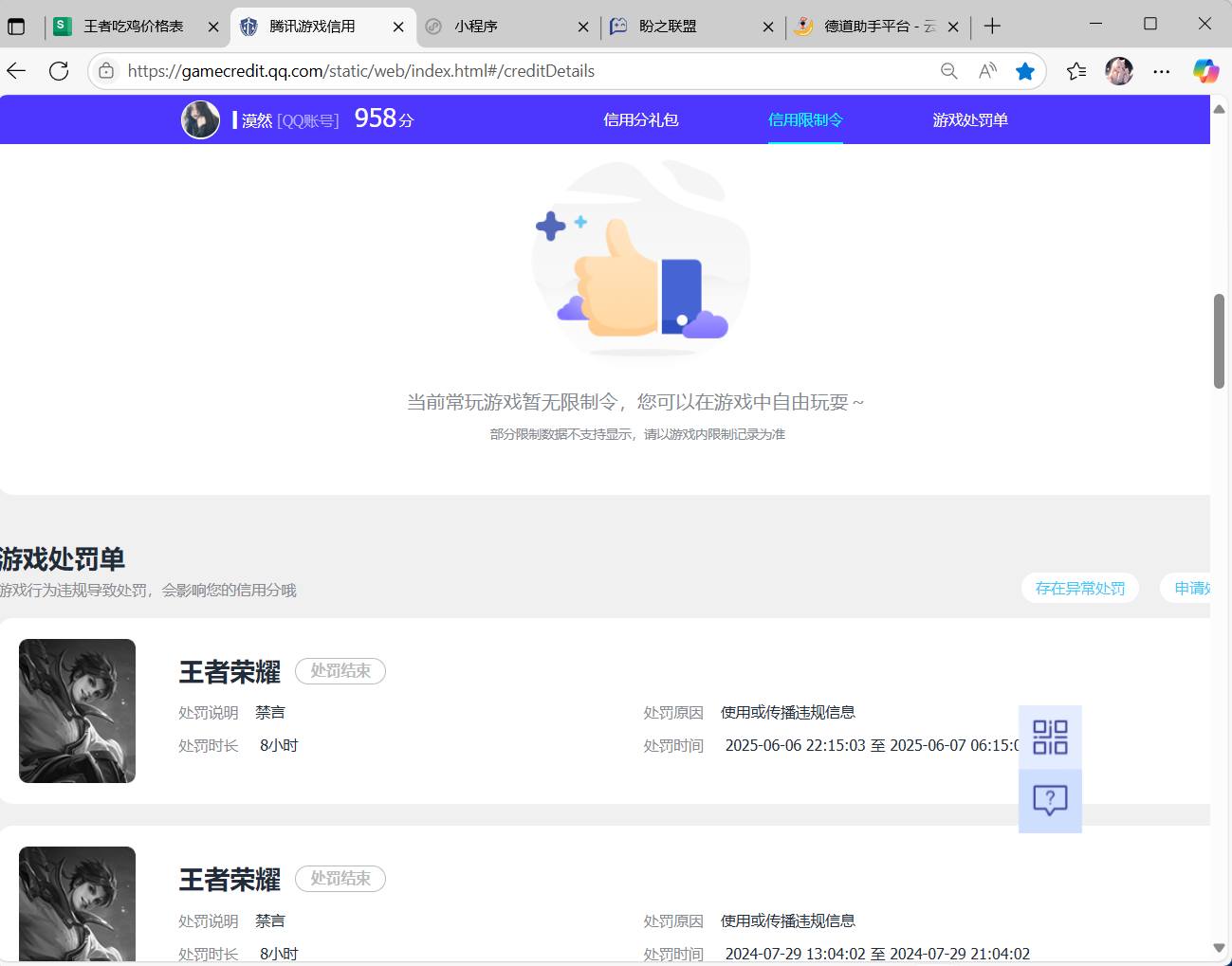This screenshot has width=1232, height=966.
Task: Open a new browser tab
Action: click(x=992, y=26)
